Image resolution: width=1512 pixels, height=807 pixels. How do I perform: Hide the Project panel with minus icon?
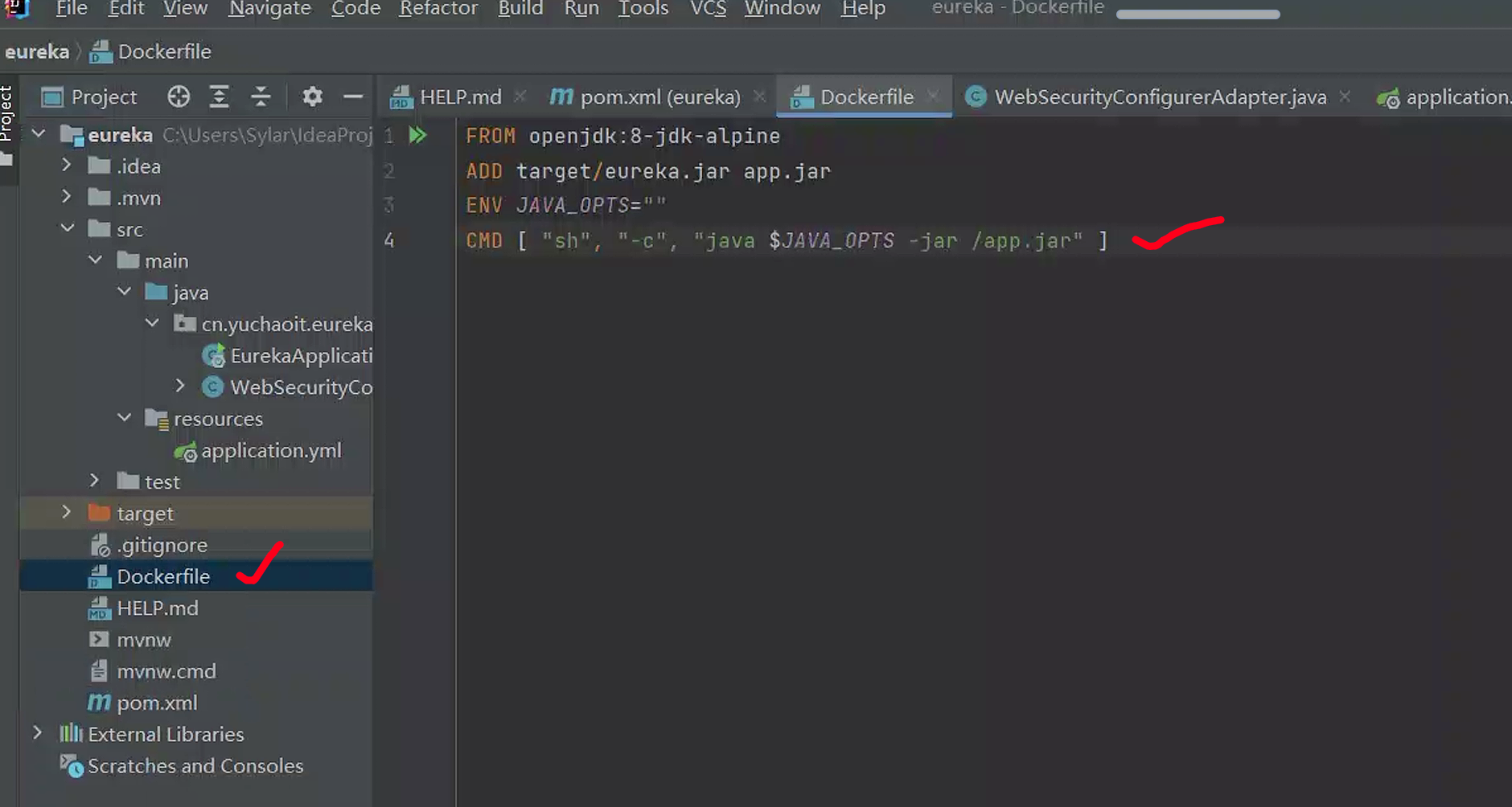(353, 97)
